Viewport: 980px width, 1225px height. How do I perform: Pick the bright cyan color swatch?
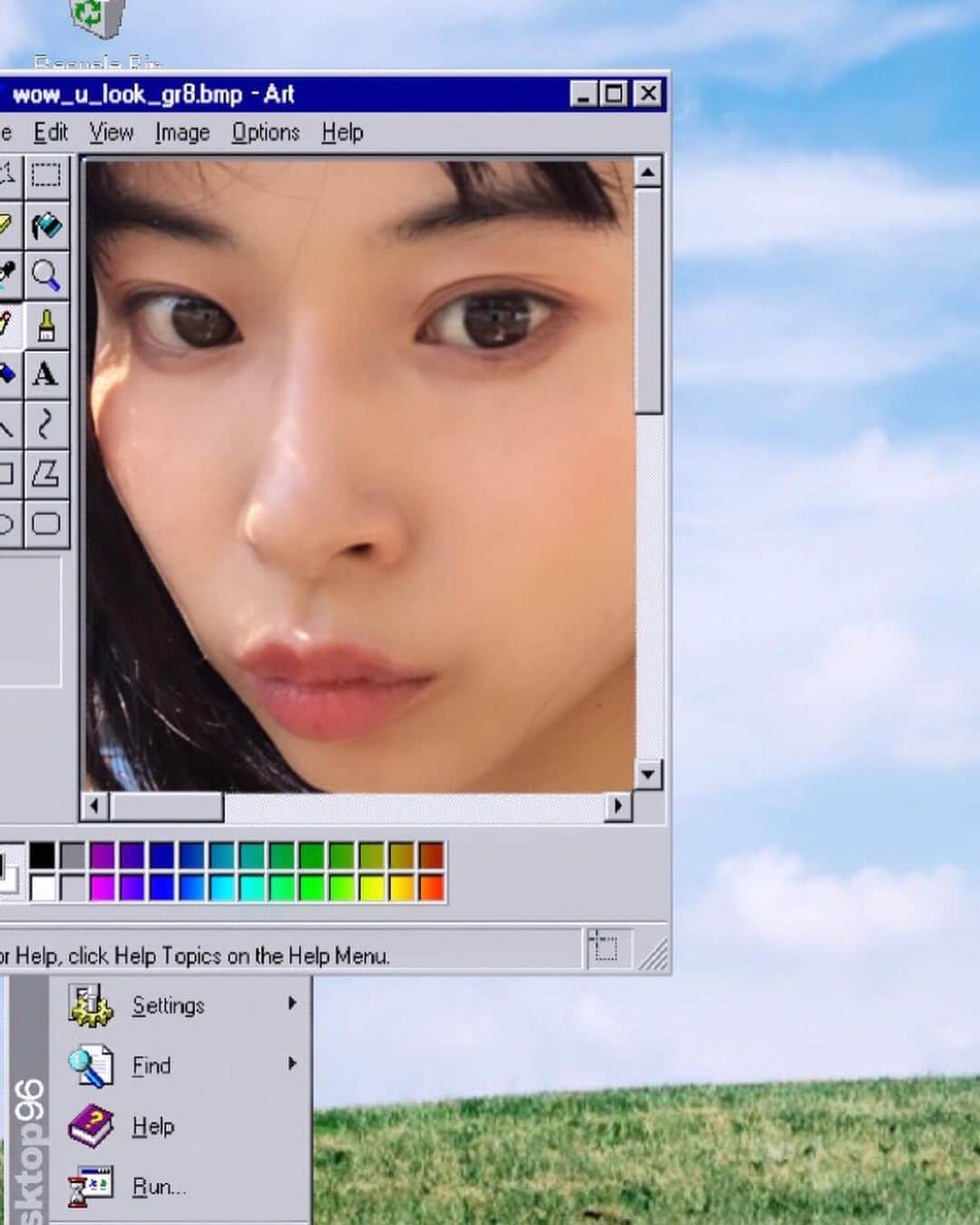click(x=222, y=887)
